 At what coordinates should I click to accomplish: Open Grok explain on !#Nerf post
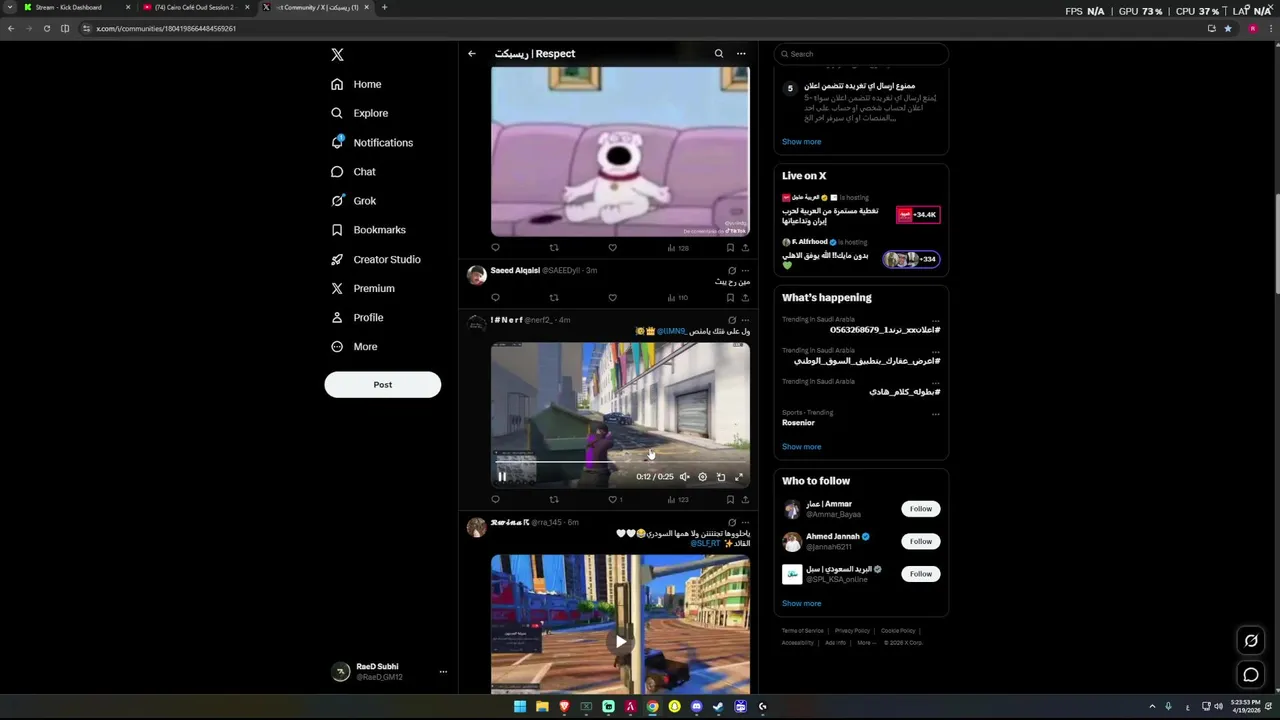[x=732, y=320]
